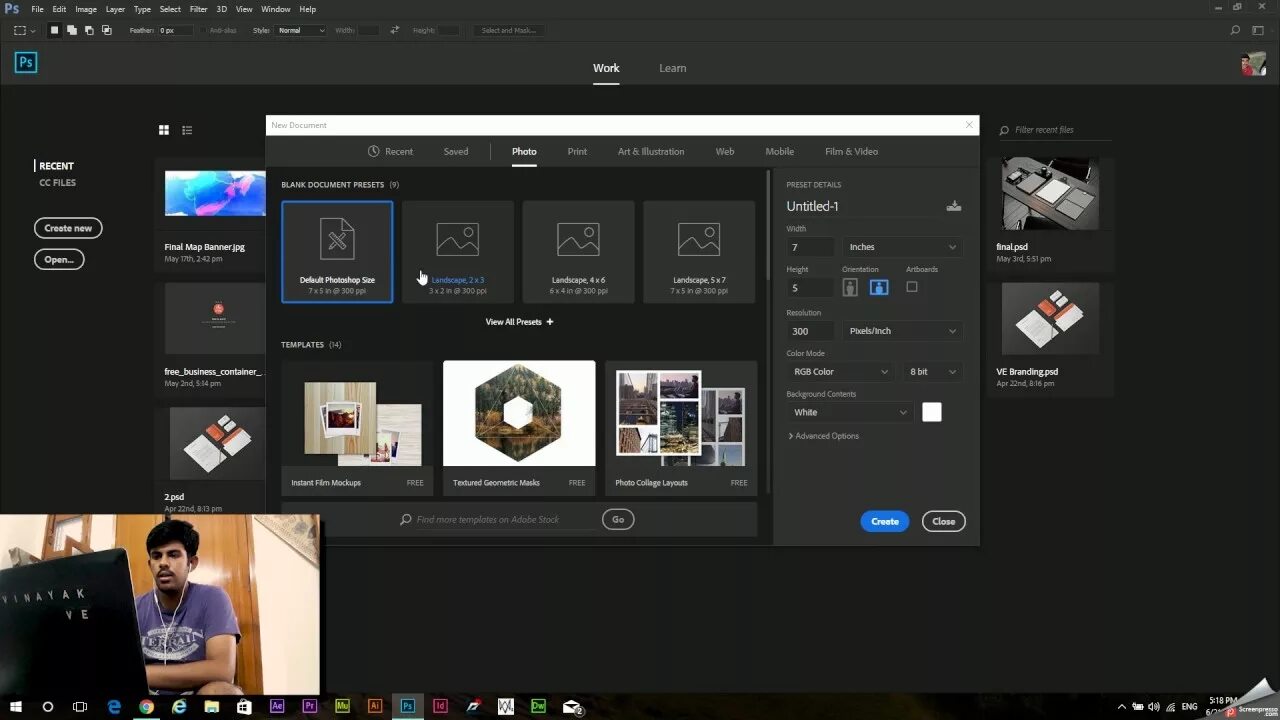Click the Photoshop home logo icon
Viewport: 1280px width, 720px height.
pyautogui.click(x=26, y=63)
